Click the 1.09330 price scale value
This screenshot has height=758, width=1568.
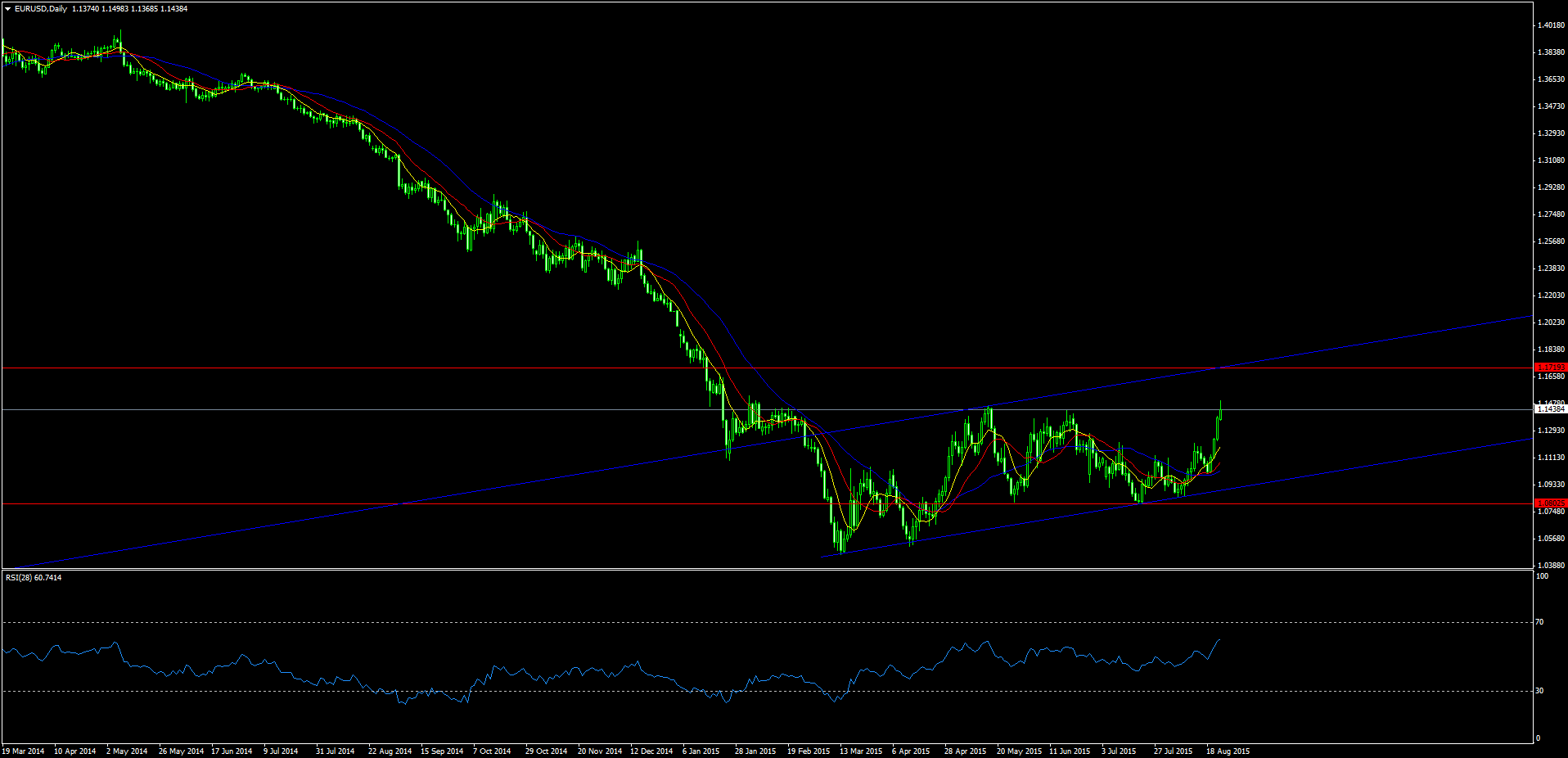pos(1552,485)
